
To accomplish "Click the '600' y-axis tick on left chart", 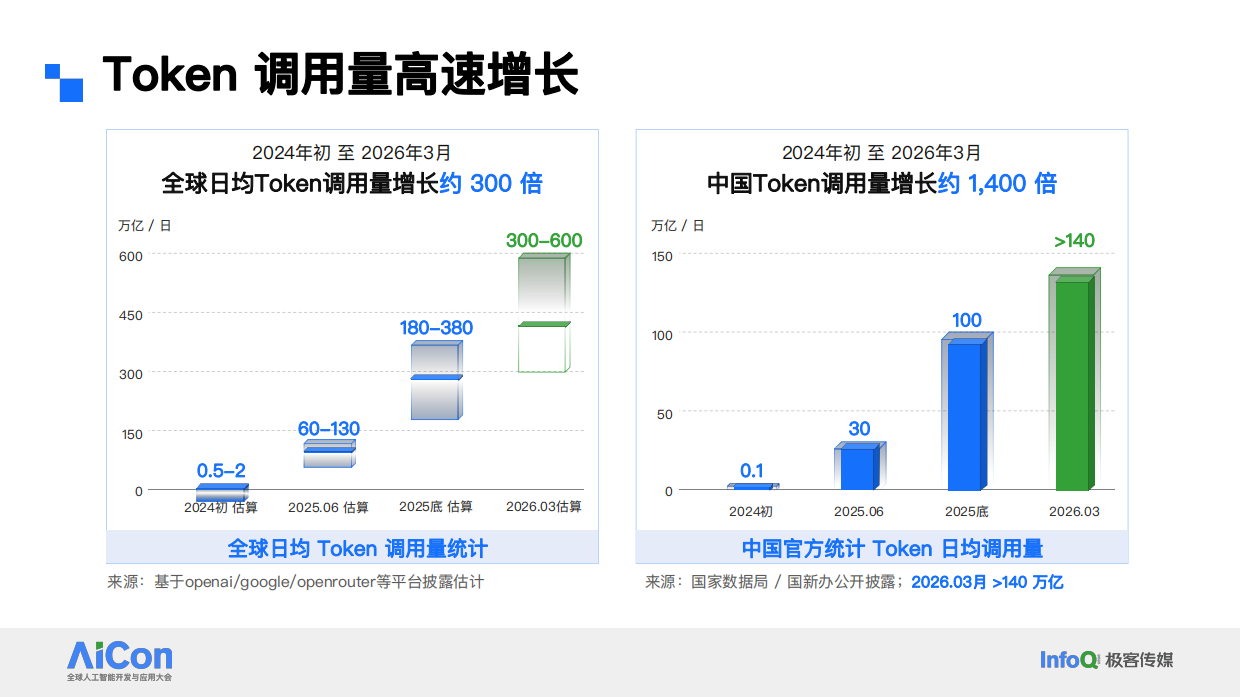I will click(132, 256).
